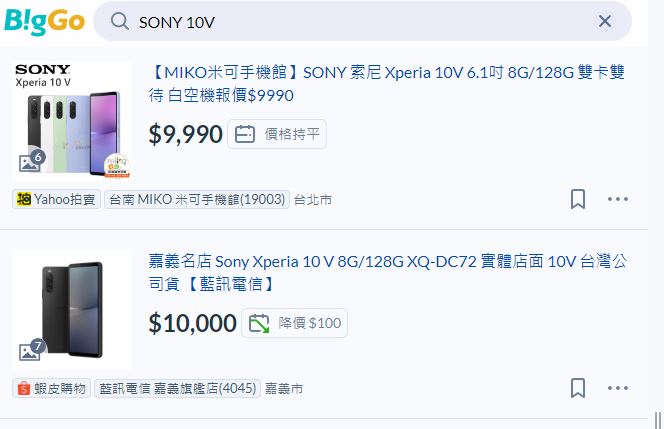Screen dimensions: 664x429
Task: Bookmark the $10,000 嘉義名店 listing
Action: [x=578, y=388]
